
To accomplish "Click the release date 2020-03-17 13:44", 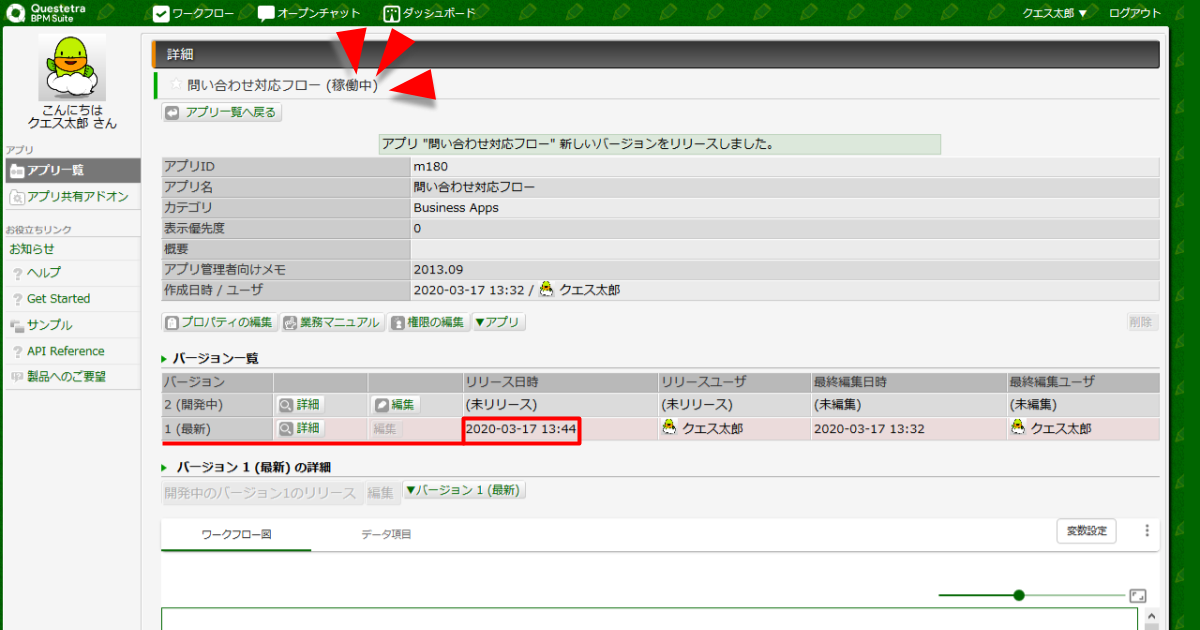I will click(521, 429).
